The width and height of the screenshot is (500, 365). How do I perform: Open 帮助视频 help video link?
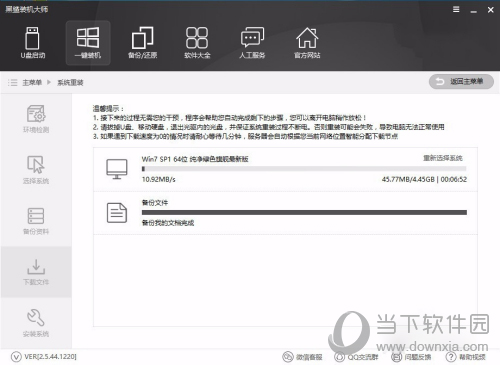pyautogui.click(x=465, y=357)
